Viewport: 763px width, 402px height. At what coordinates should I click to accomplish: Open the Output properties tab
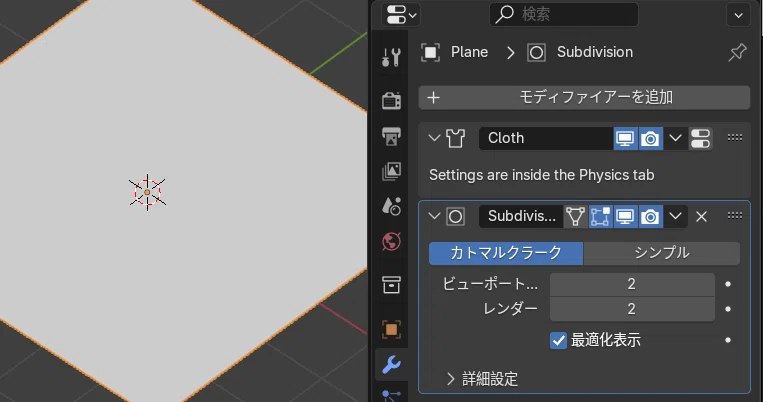coord(391,136)
